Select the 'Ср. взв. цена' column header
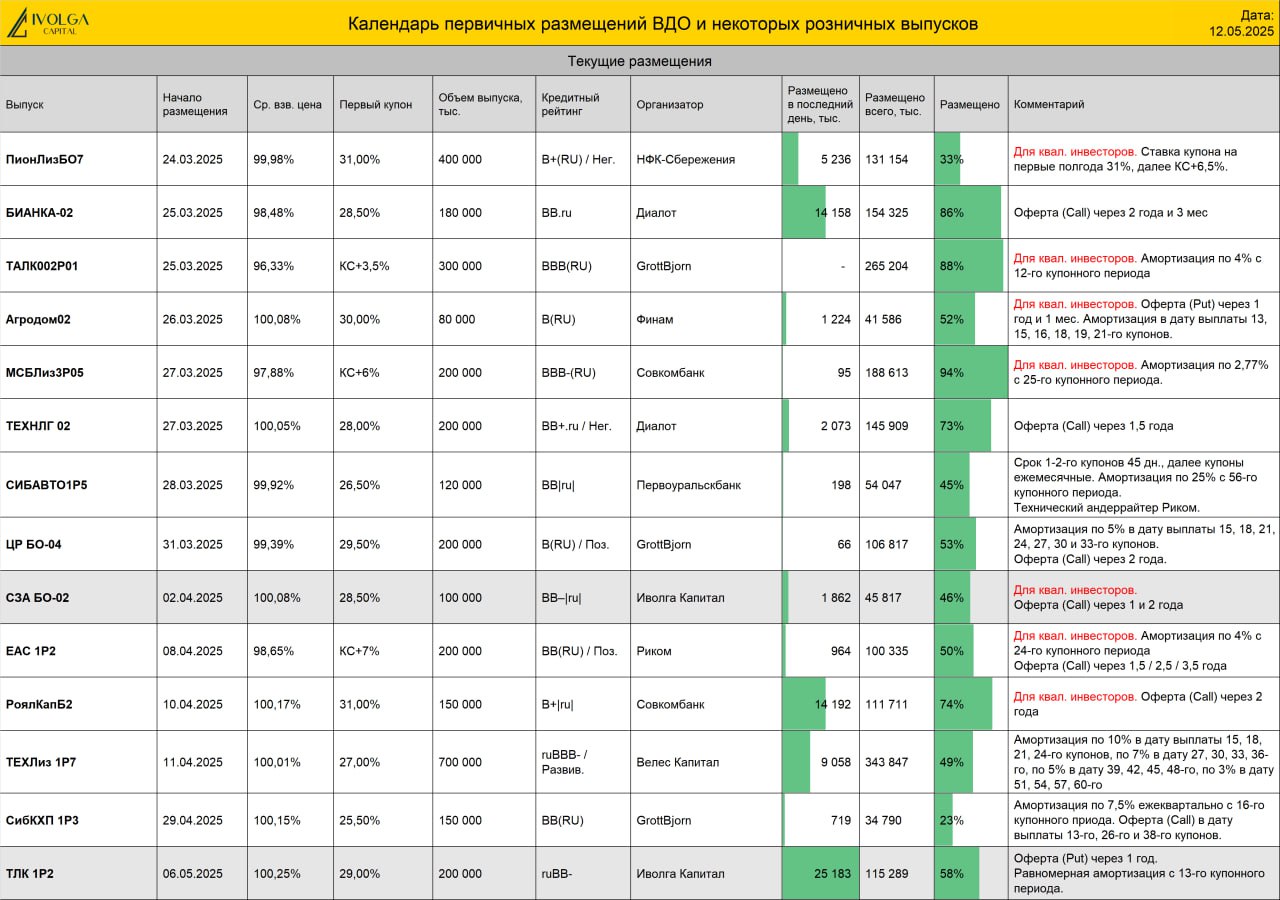 (x=288, y=104)
